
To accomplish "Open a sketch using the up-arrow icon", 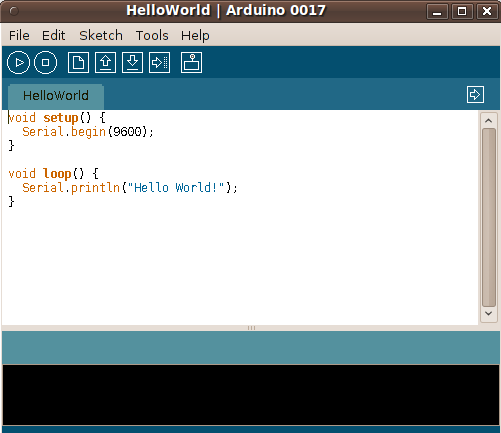I will [x=105, y=62].
